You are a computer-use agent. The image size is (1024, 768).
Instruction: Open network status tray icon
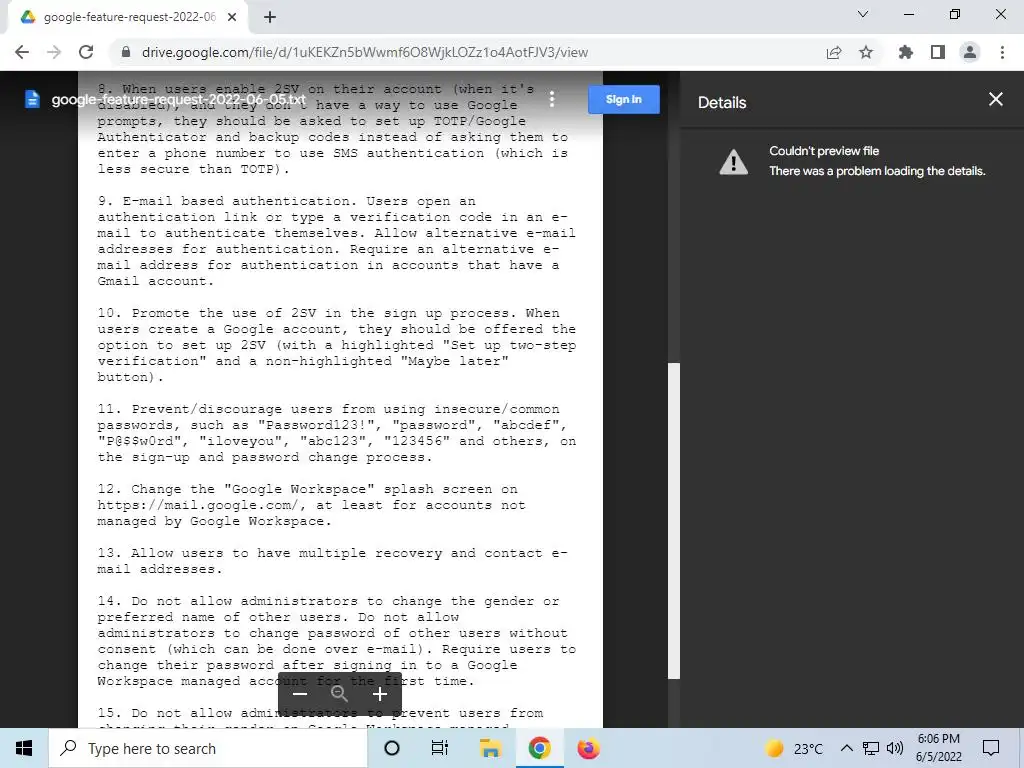pos(871,748)
